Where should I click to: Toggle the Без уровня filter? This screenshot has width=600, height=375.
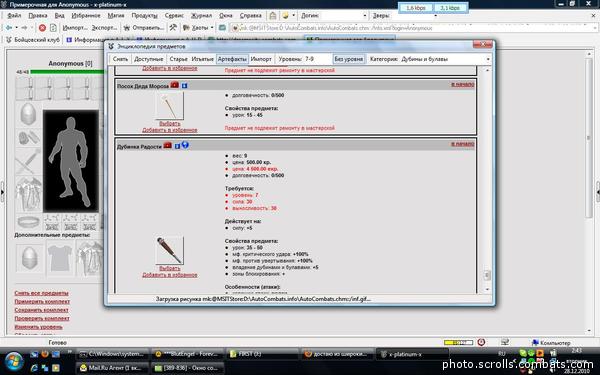coord(349,59)
